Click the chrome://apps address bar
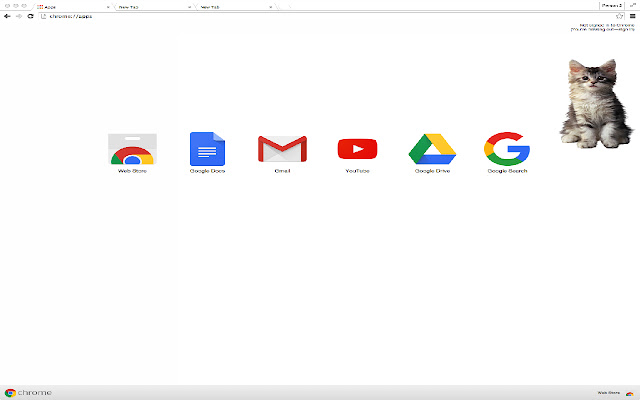 coord(331,16)
